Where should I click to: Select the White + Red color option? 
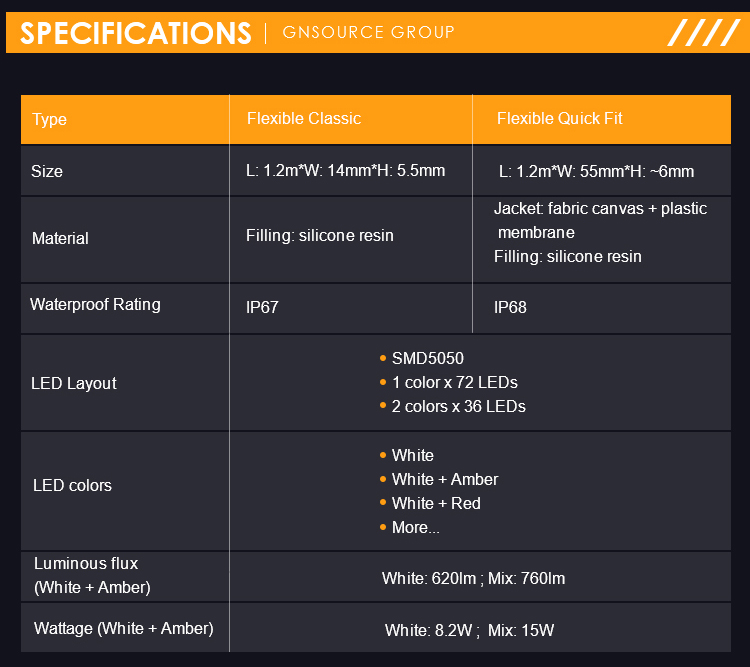[436, 503]
